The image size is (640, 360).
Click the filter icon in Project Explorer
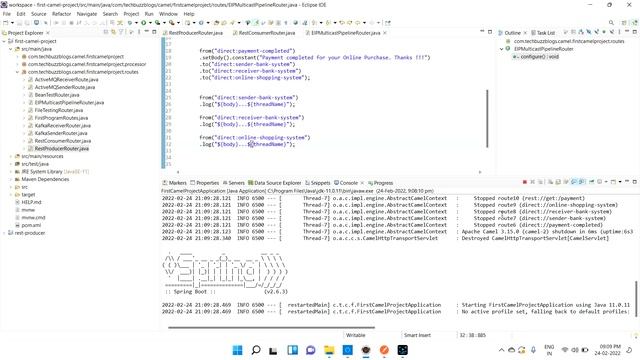121,32
